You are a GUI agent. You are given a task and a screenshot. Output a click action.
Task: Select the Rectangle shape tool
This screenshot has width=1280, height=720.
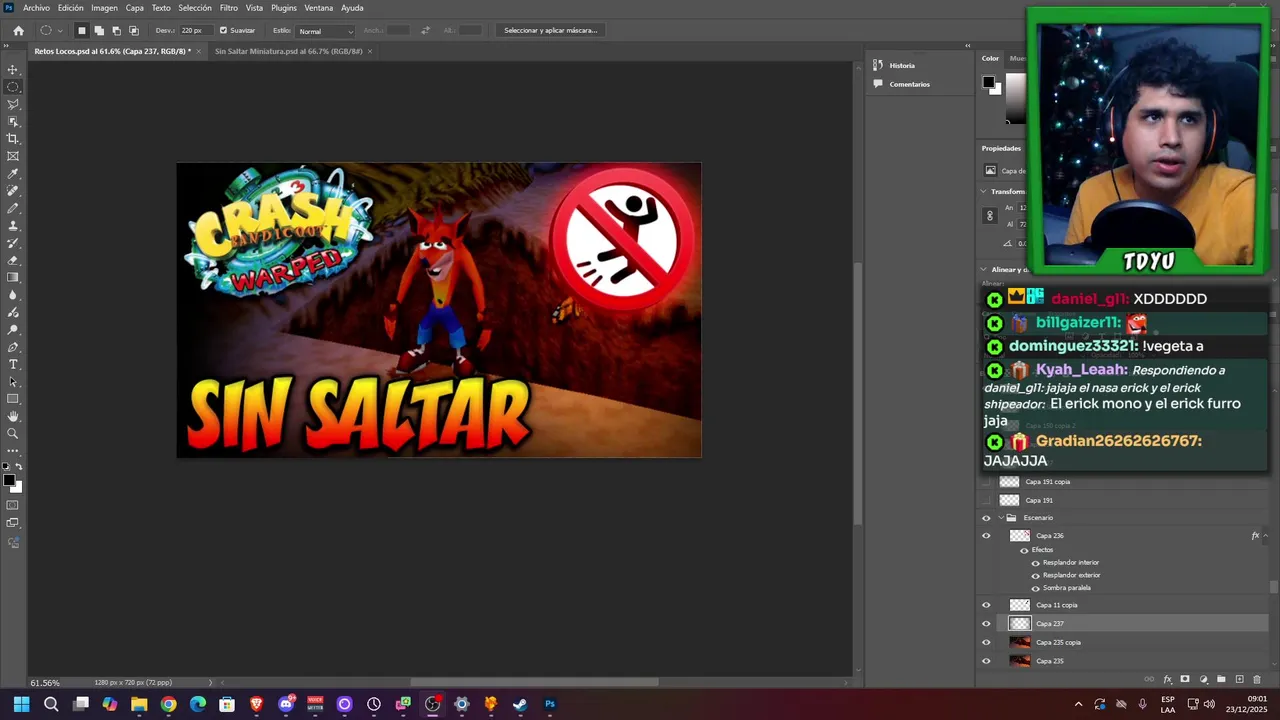[13, 399]
